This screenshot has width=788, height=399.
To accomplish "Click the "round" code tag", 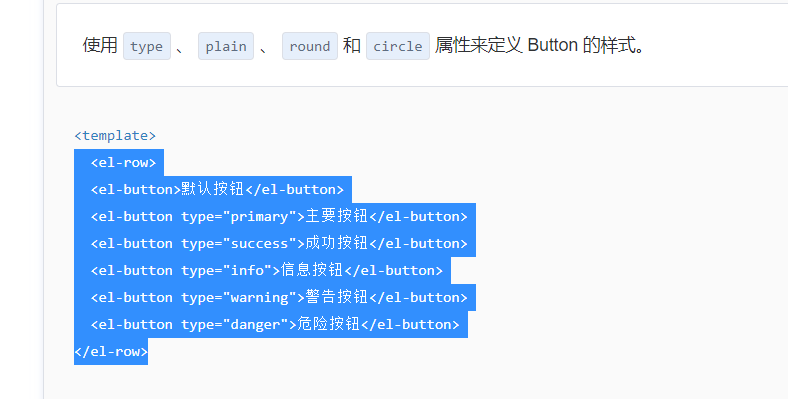I will click(x=310, y=46).
